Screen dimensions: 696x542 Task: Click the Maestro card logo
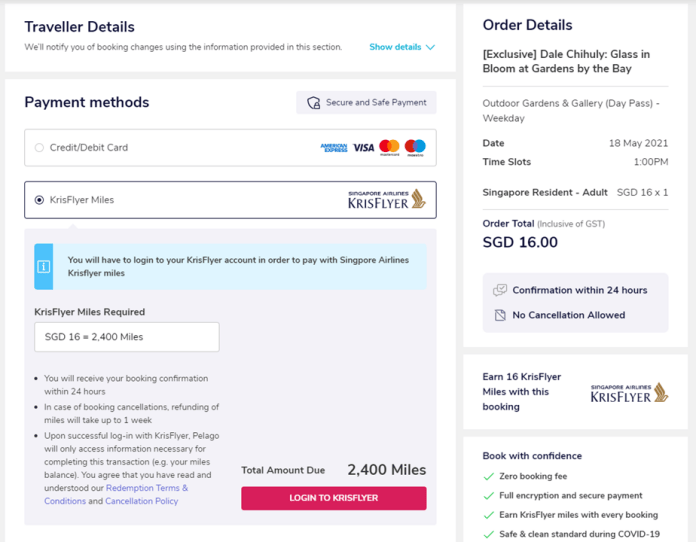(415, 147)
